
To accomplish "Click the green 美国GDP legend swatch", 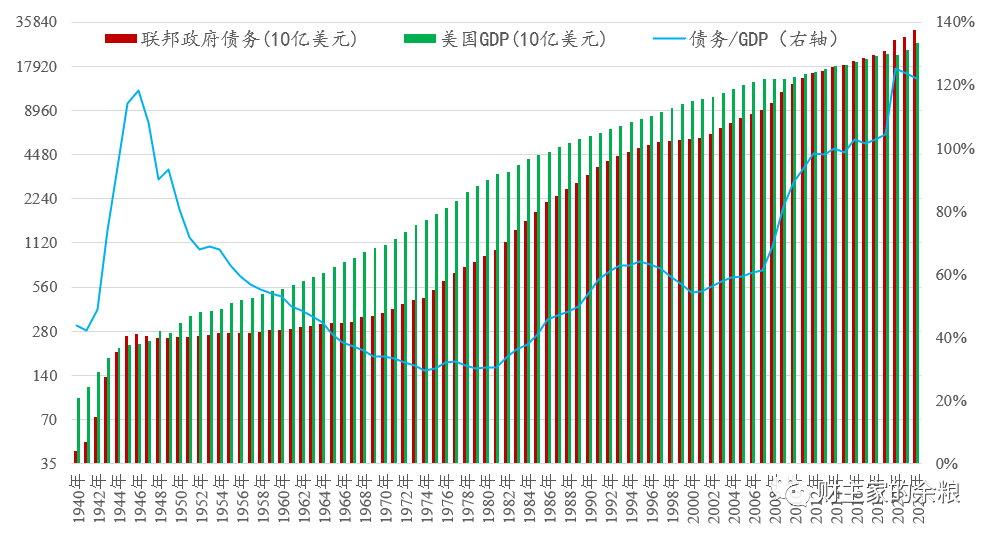I will tap(420, 39).
